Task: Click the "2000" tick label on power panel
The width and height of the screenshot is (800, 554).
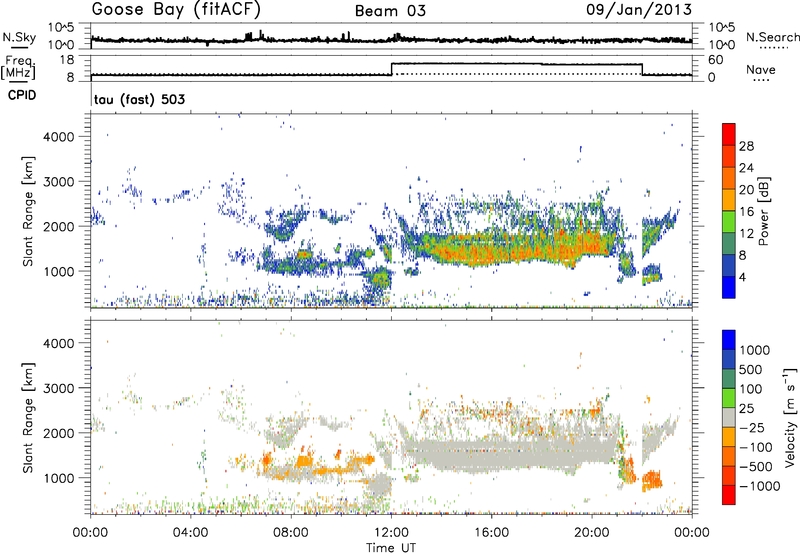Action: click(x=58, y=226)
